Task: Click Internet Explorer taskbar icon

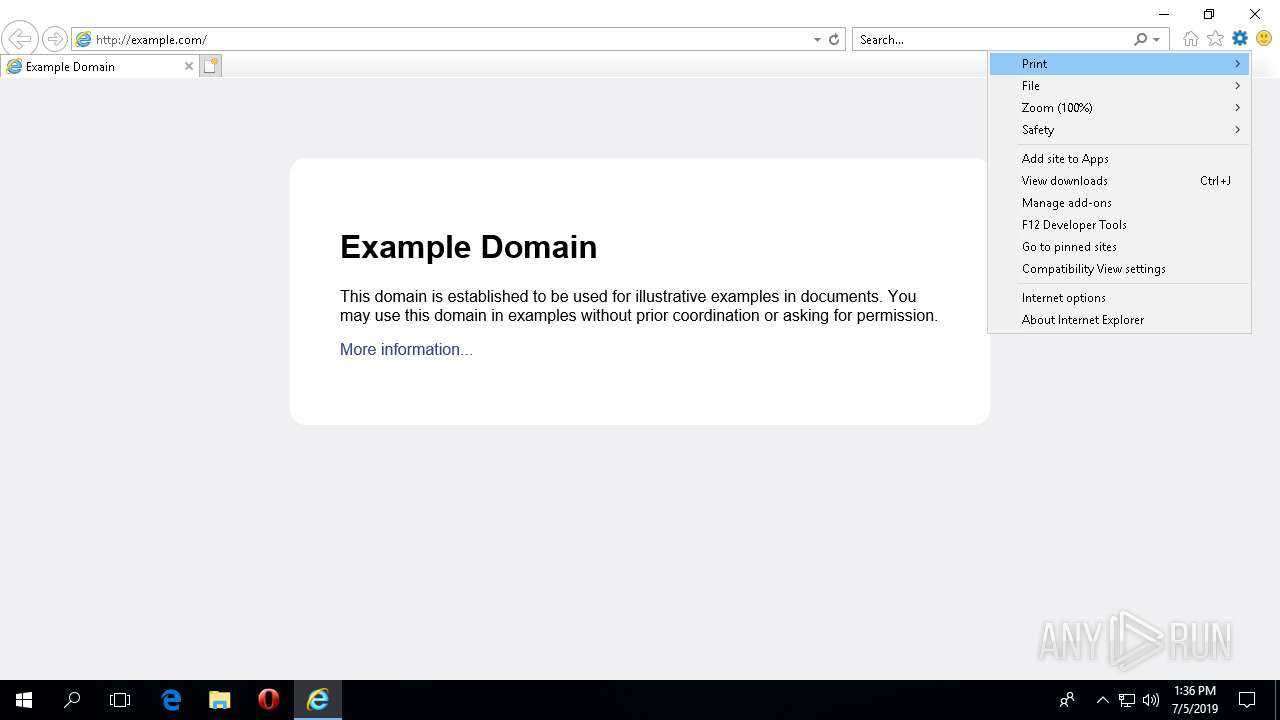Action: pos(318,700)
